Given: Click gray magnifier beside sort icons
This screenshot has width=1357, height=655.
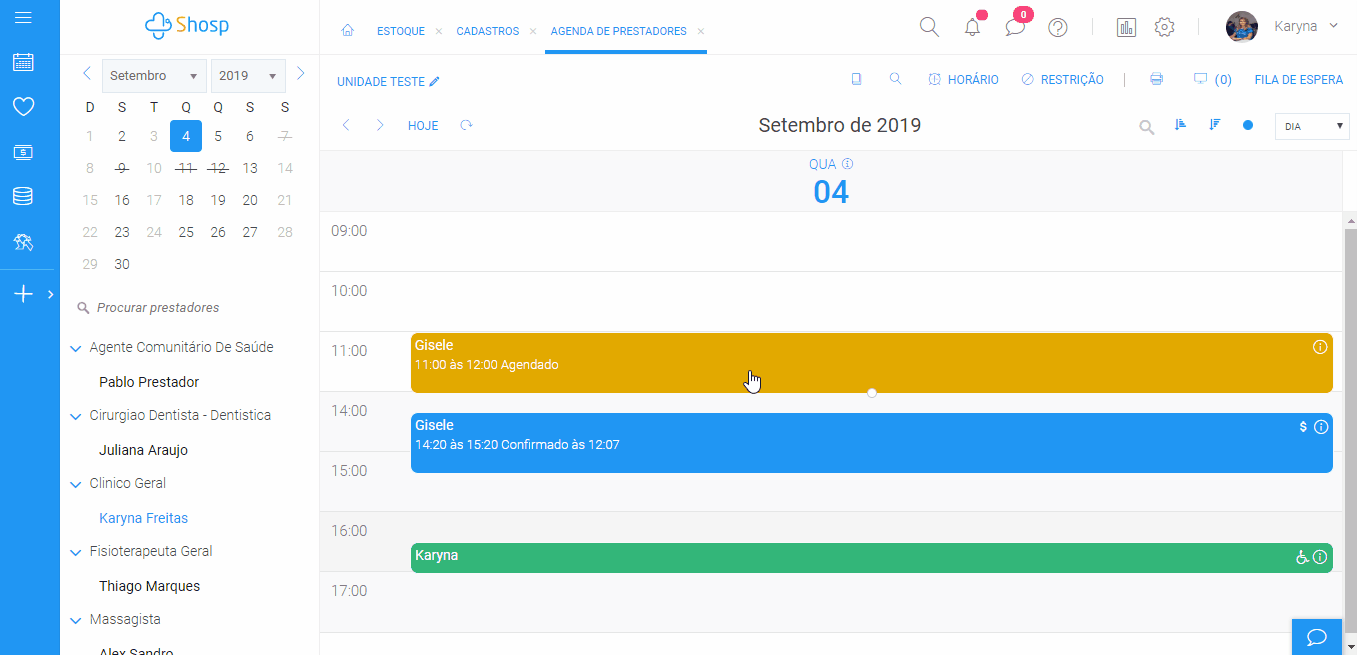Looking at the screenshot, I should tap(1147, 127).
